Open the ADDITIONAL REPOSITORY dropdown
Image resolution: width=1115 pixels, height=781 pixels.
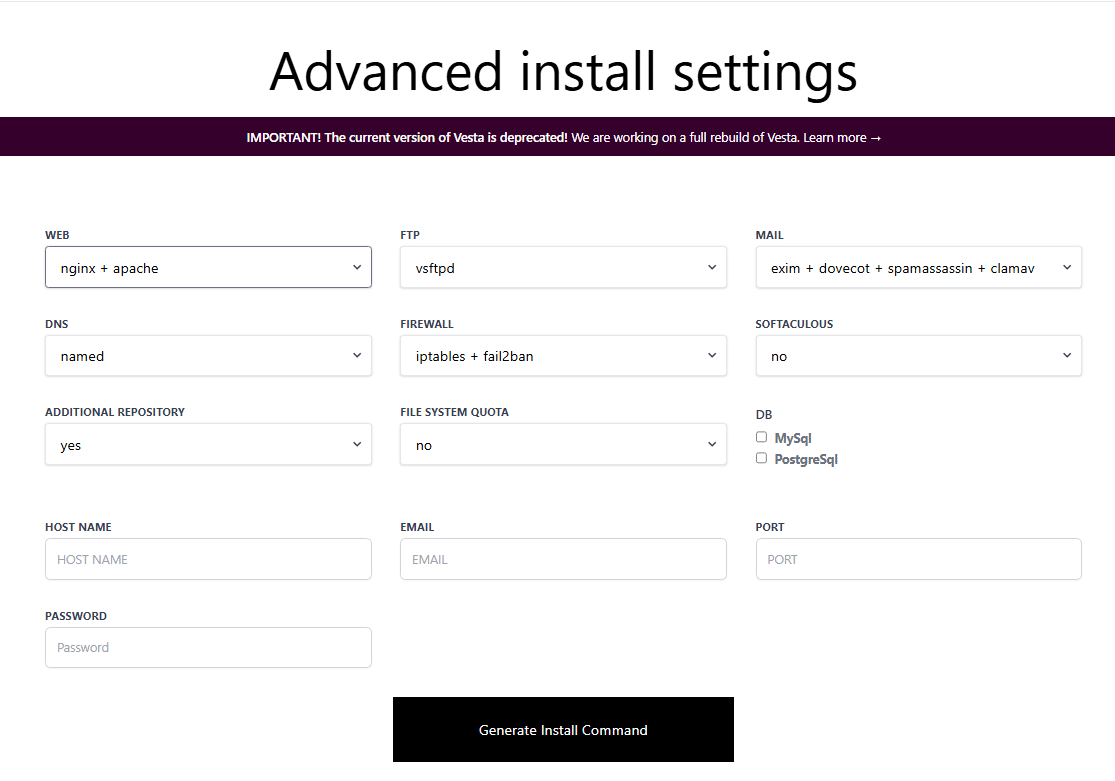tap(208, 444)
